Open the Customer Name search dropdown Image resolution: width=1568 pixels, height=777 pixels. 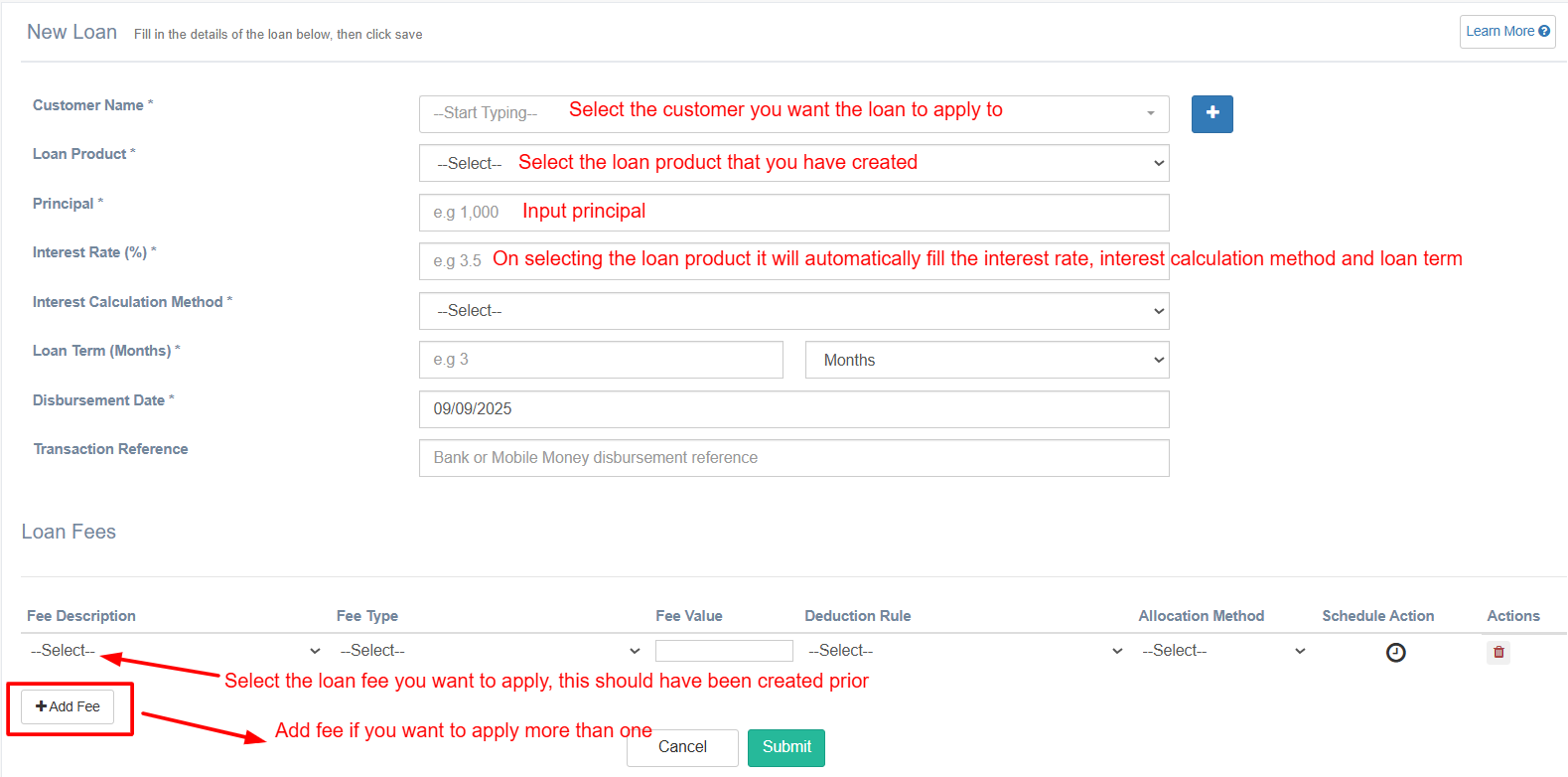click(793, 114)
